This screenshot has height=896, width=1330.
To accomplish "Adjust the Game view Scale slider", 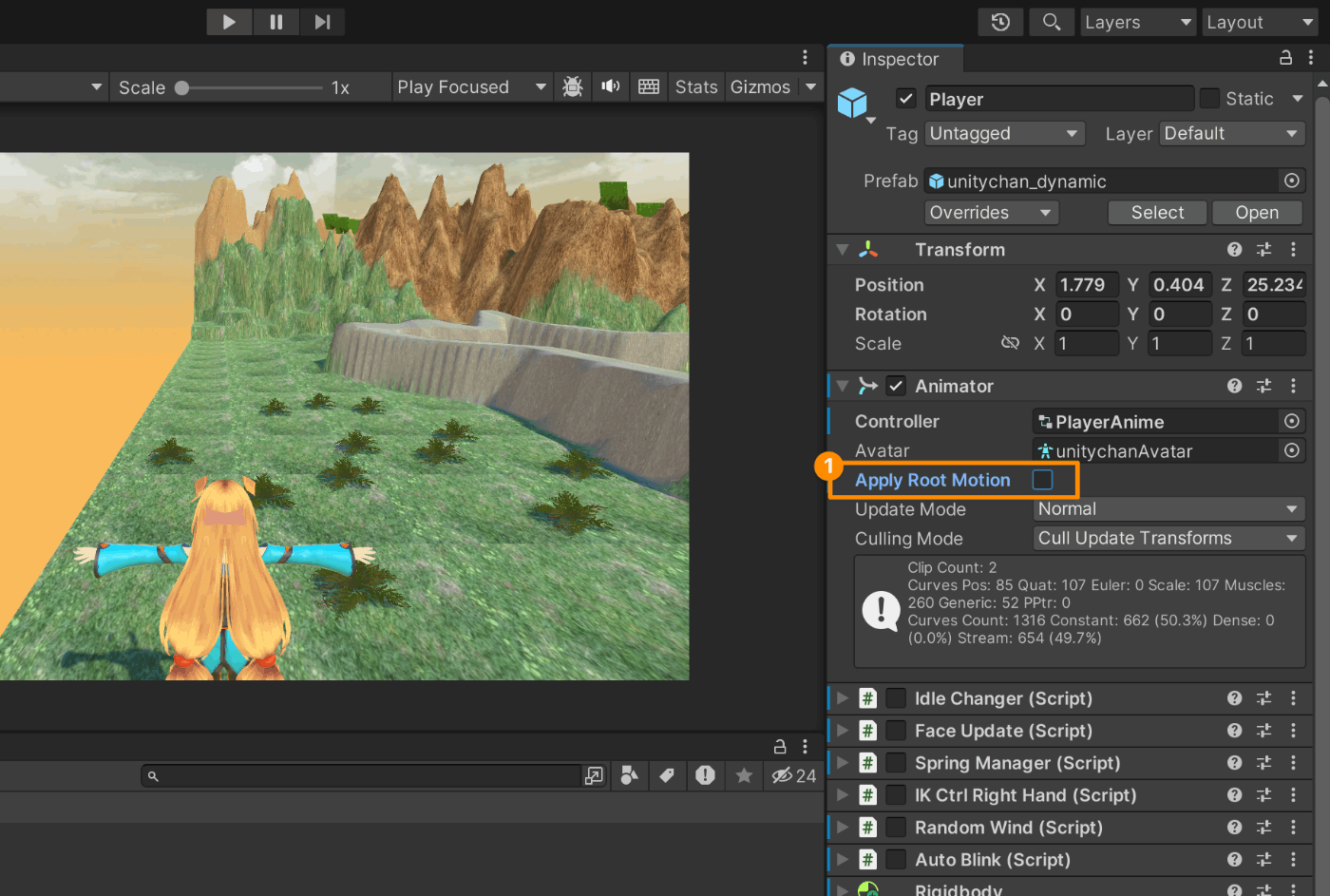I will pyautogui.click(x=250, y=87).
